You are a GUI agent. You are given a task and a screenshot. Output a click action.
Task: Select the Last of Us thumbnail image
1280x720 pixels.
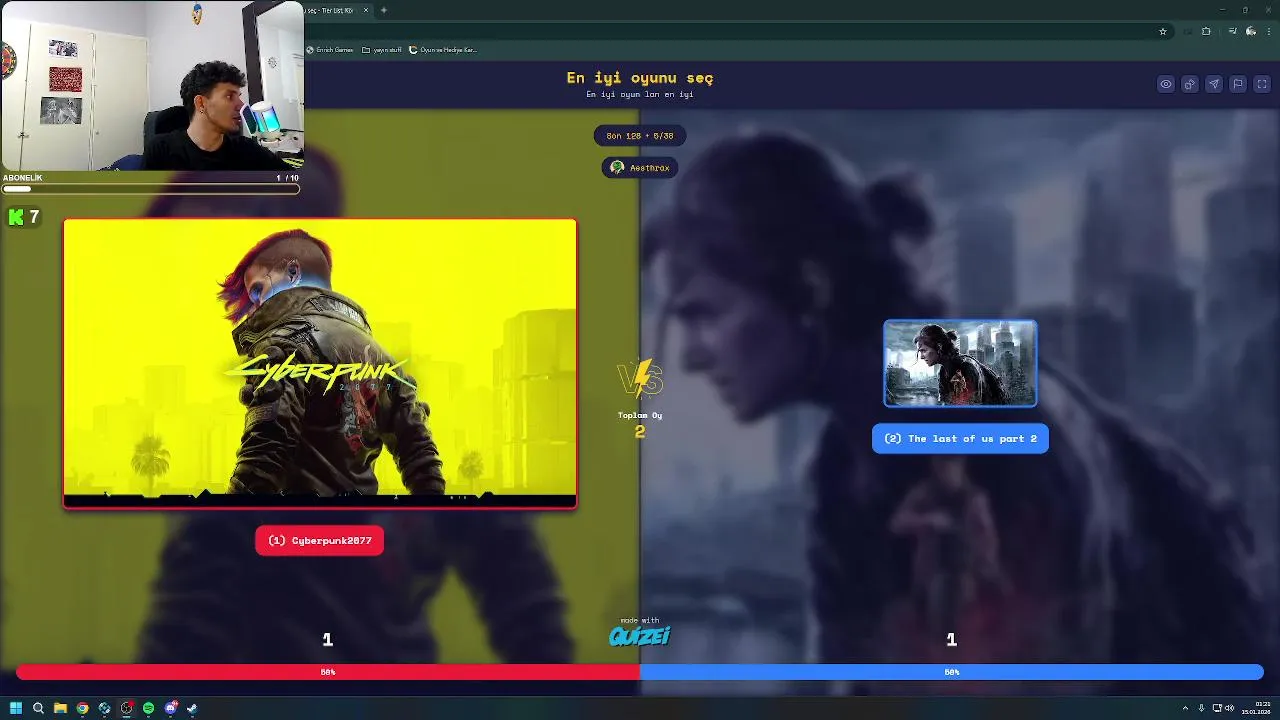(x=960, y=363)
